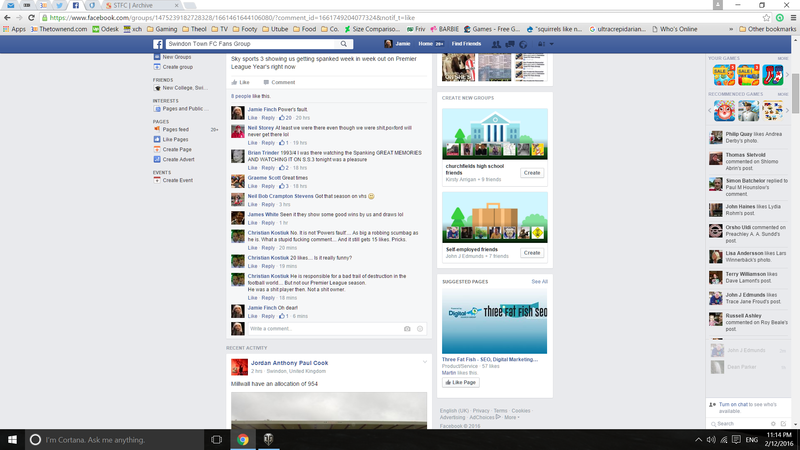Open the Jordan Anthony Paul Cook post options chevron

[424, 362]
